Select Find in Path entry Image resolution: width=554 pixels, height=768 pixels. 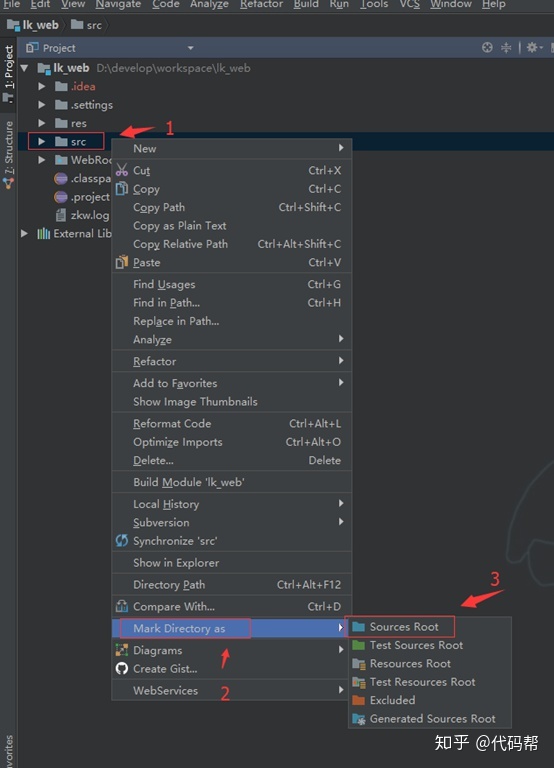(x=232, y=303)
